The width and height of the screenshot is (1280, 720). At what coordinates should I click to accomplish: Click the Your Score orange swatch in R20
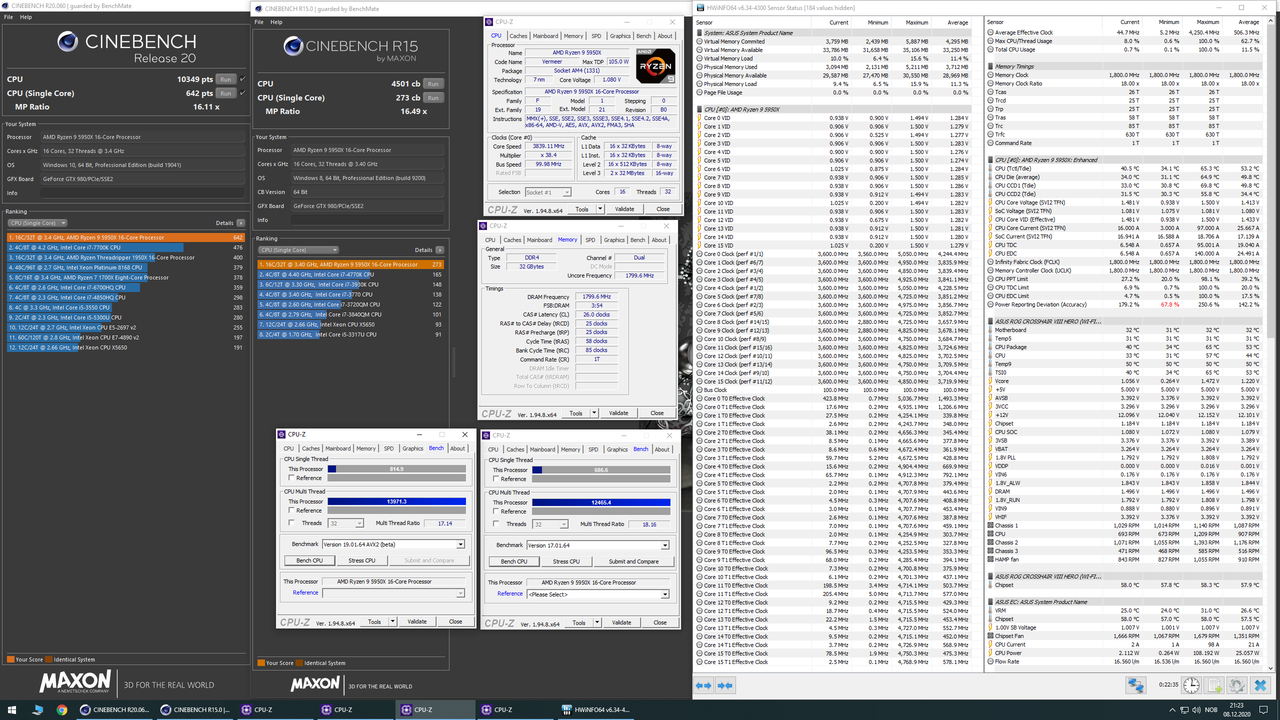coord(9,659)
